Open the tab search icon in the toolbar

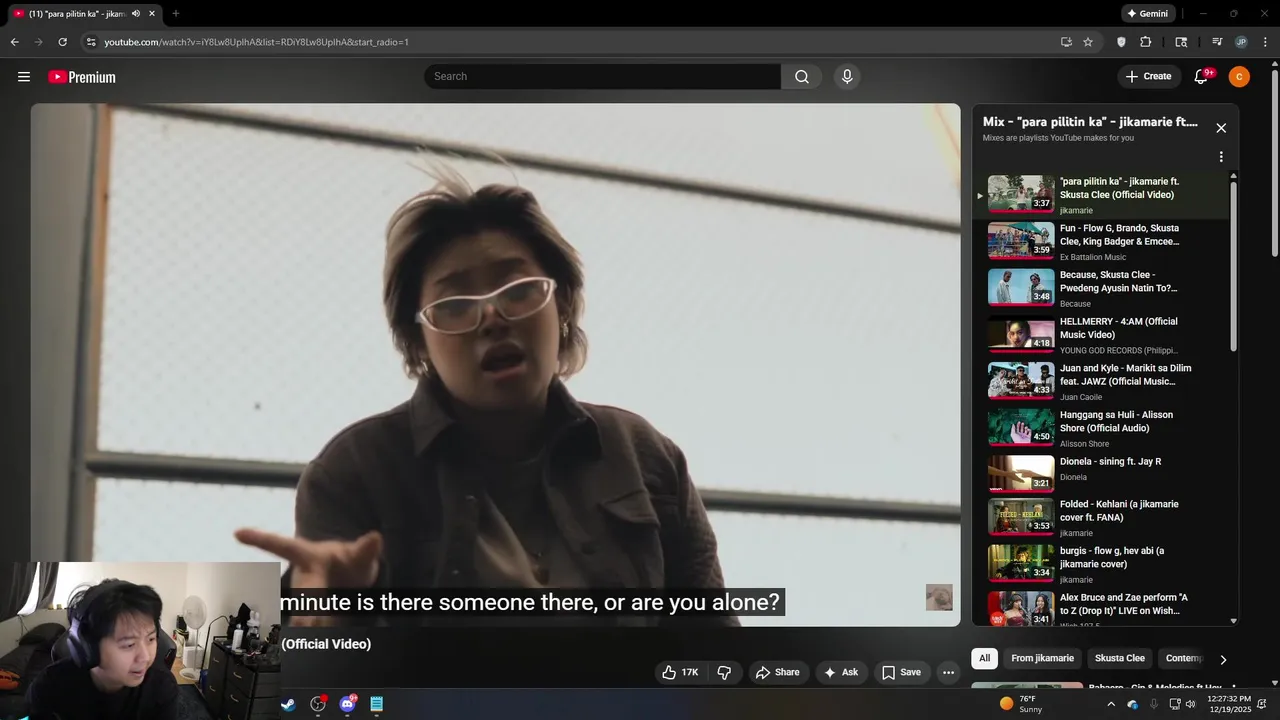pyautogui.click(x=1181, y=42)
